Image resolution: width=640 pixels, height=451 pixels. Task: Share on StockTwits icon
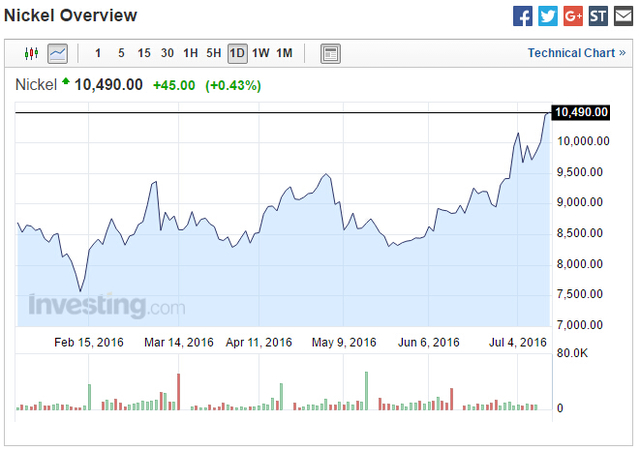598,16
